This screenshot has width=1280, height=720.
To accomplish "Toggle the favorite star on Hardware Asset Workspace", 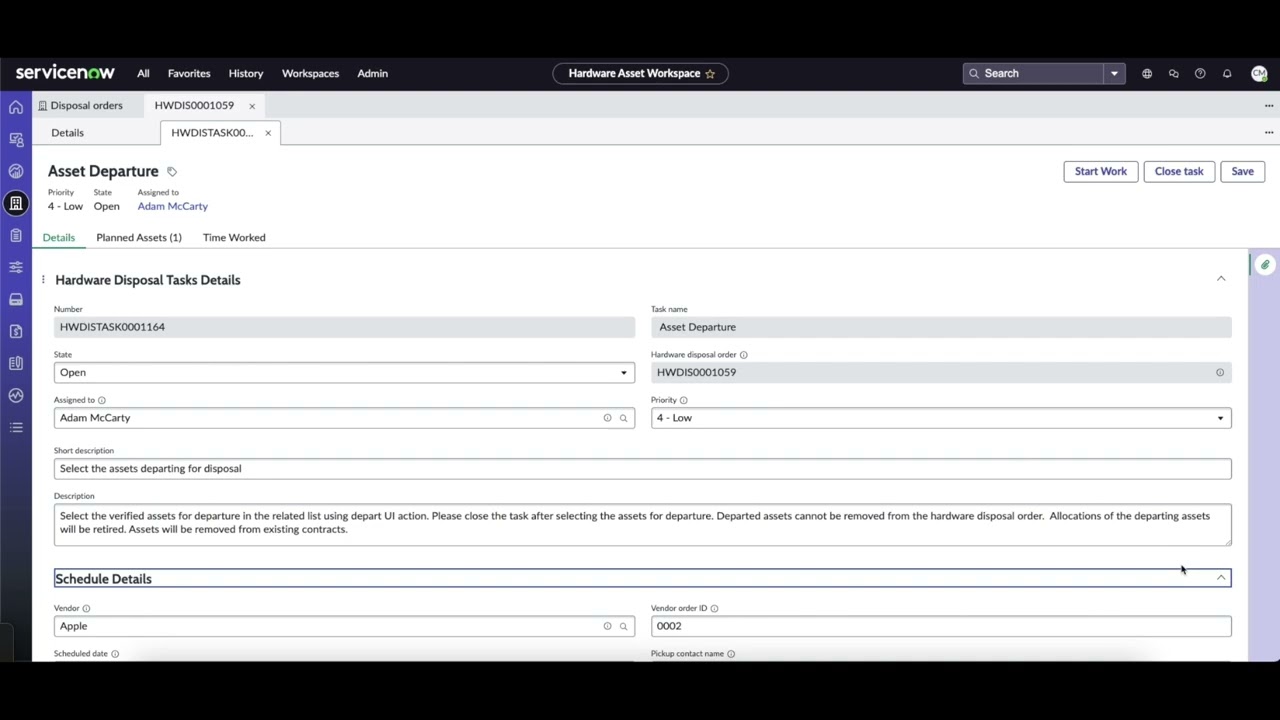I will coord(710,73).
